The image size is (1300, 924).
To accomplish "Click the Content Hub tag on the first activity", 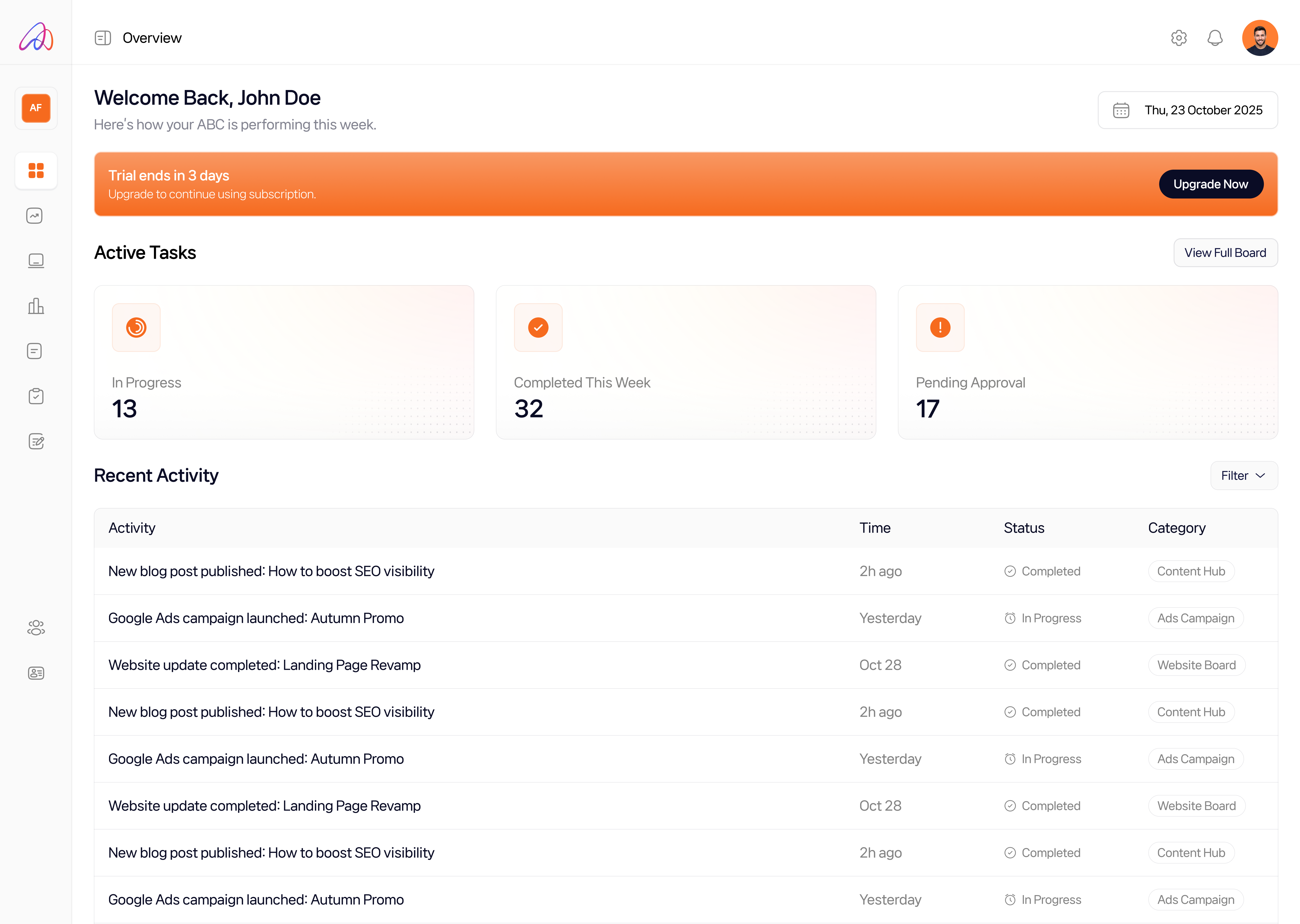I will 1191,571.
